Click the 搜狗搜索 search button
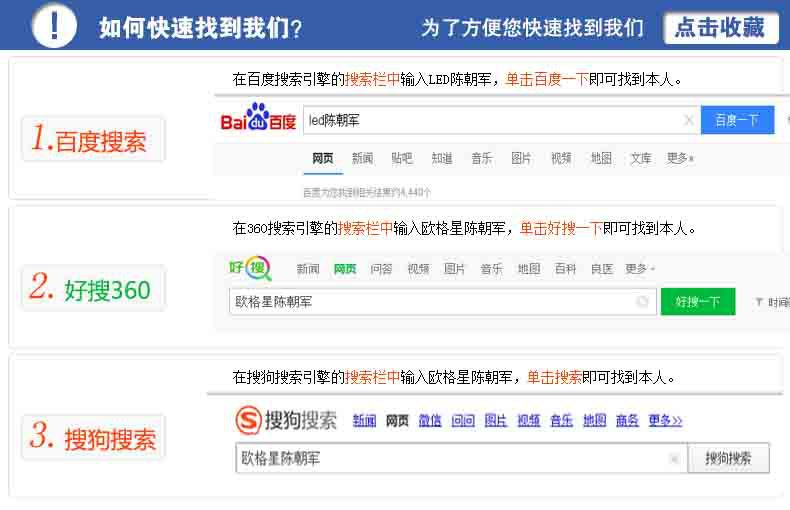This screenshot has height=510, width=790. point(729,458)
